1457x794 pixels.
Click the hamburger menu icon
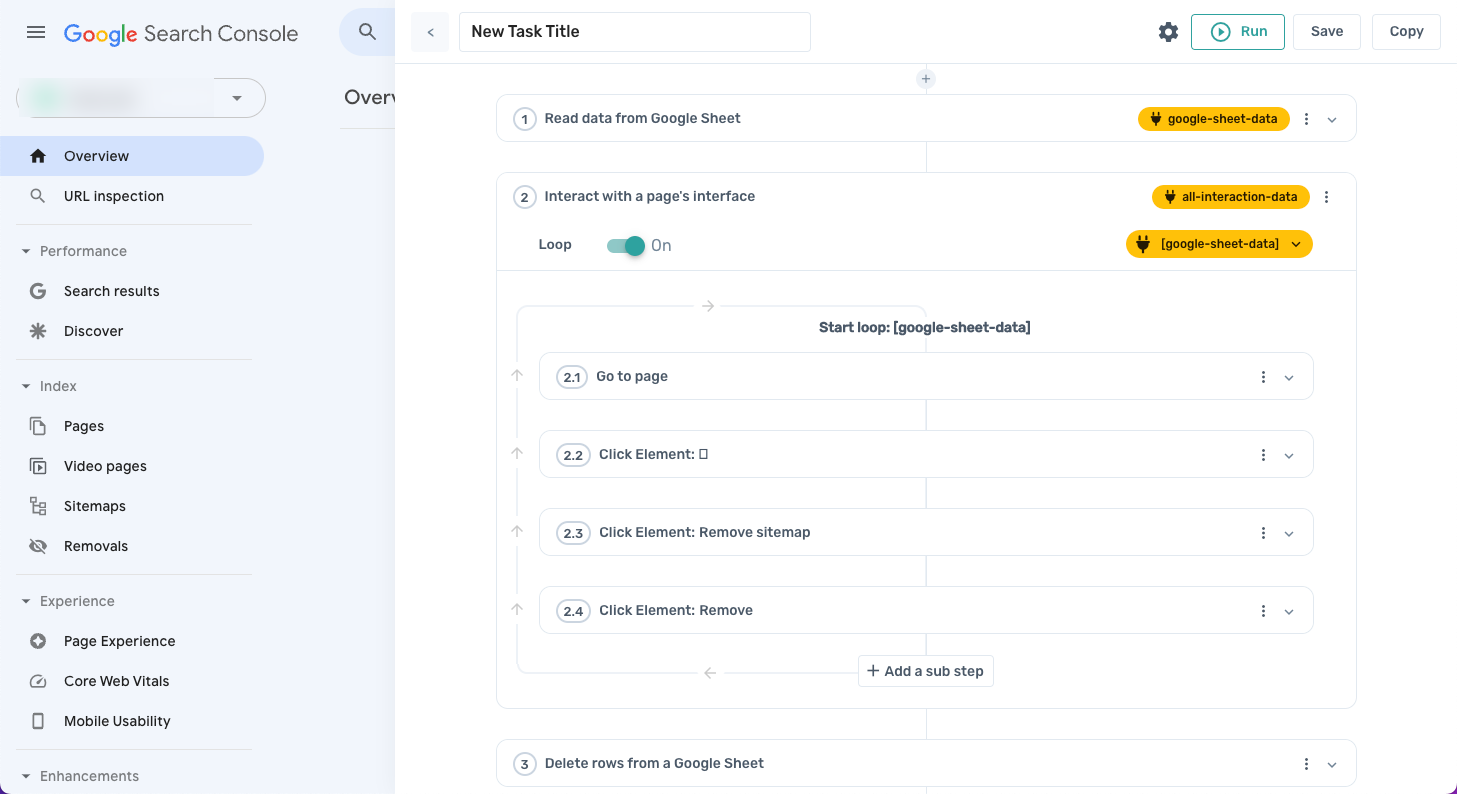pos(35,31)
